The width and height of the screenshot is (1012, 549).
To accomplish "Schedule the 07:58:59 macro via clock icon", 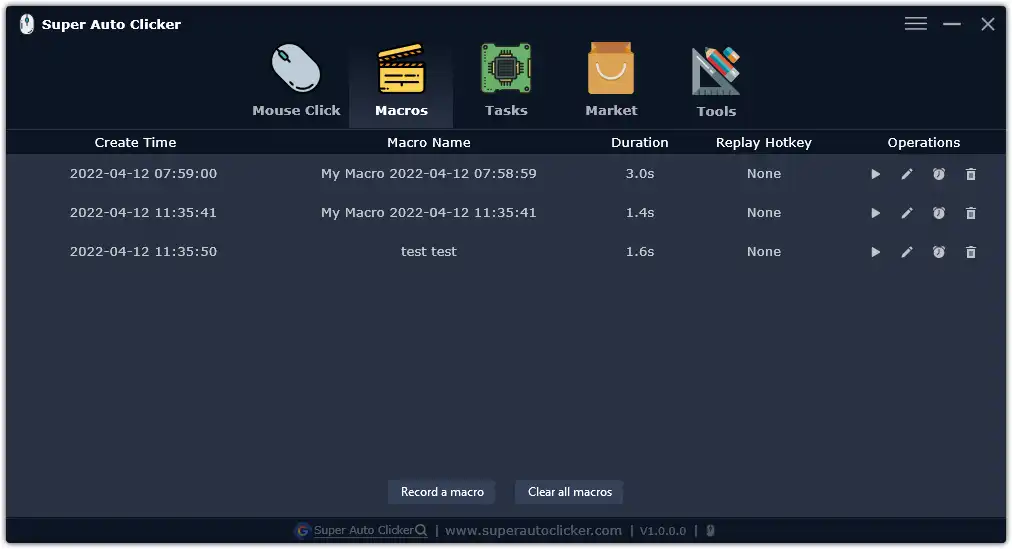I will [x=938, y=174].
